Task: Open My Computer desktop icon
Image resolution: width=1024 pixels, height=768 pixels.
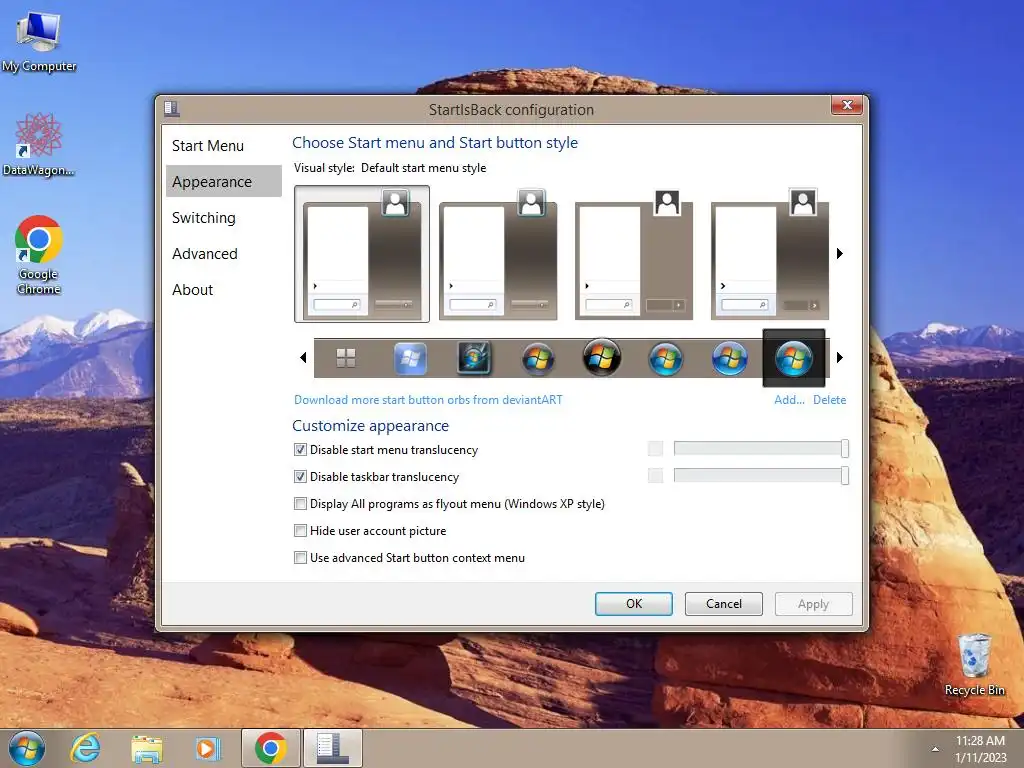Action: click(39, 41)
